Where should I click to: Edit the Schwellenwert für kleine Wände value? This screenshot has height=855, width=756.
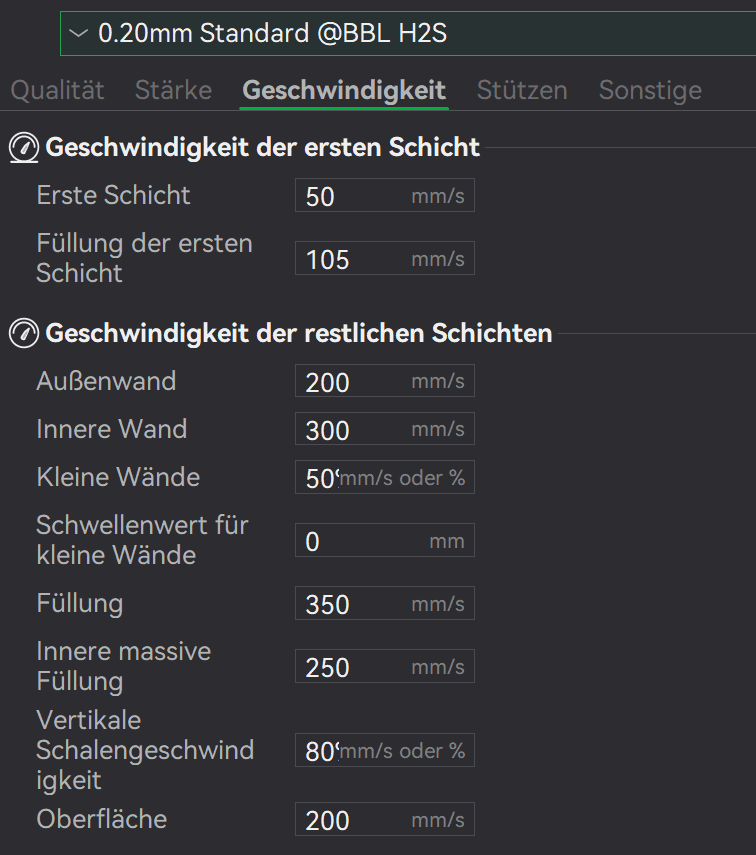pos(350,541)
